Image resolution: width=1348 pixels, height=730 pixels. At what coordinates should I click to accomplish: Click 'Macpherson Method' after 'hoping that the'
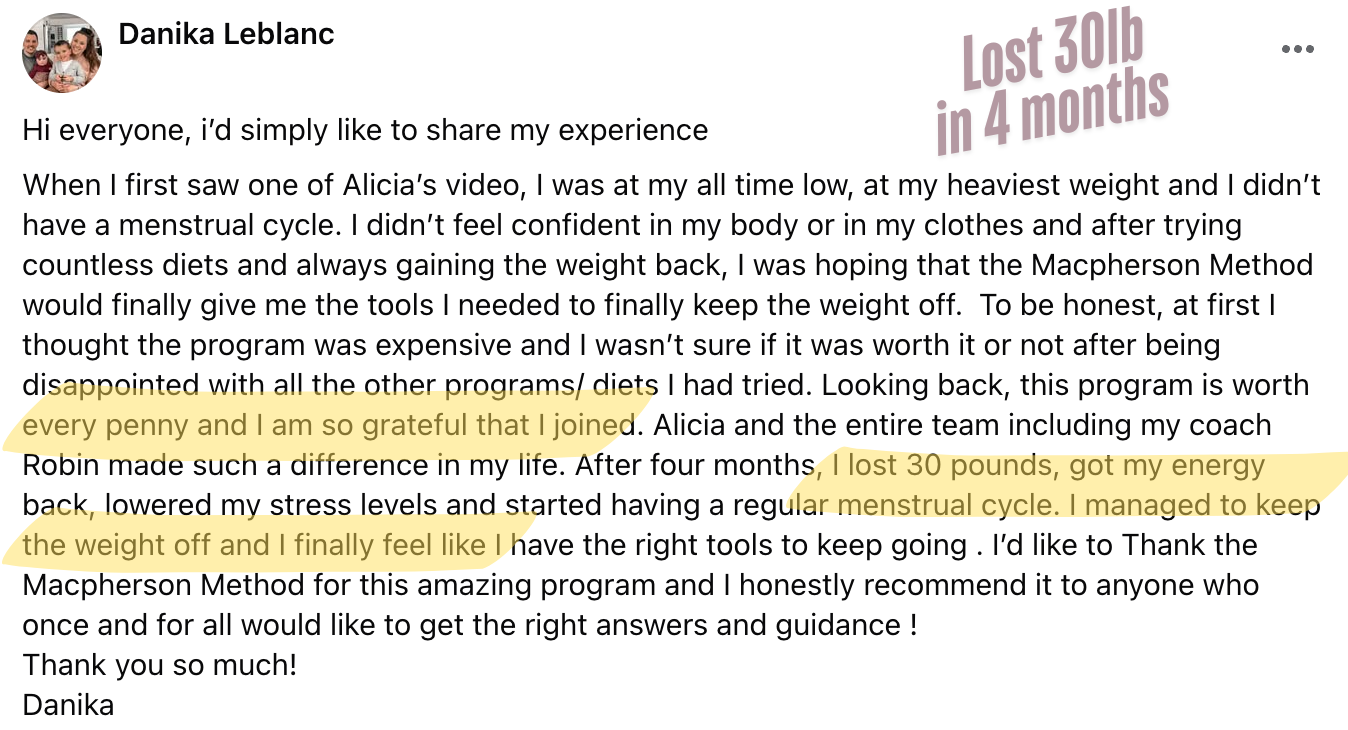pos(1172,265)
